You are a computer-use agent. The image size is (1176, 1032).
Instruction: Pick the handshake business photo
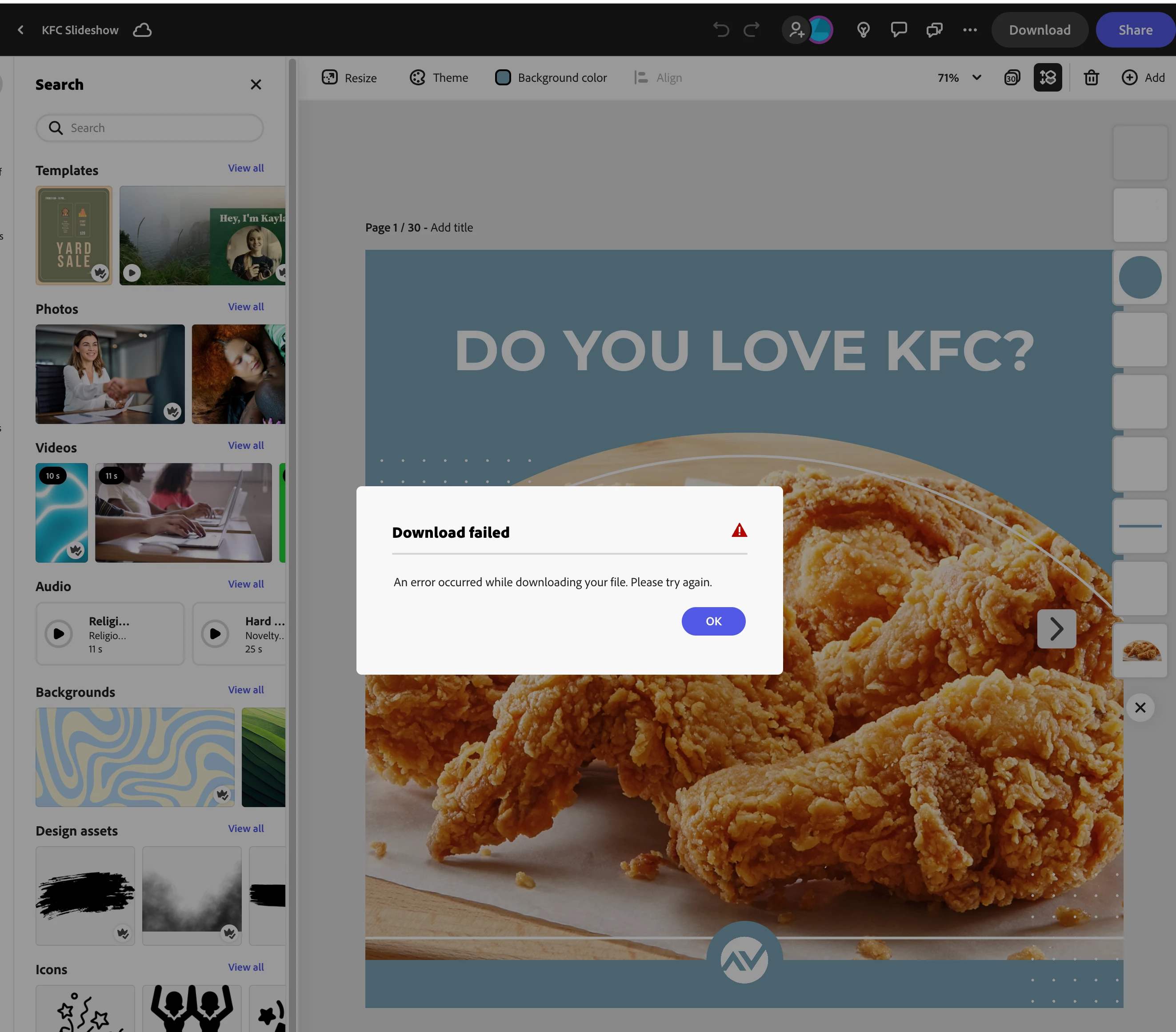pos(111,374)
